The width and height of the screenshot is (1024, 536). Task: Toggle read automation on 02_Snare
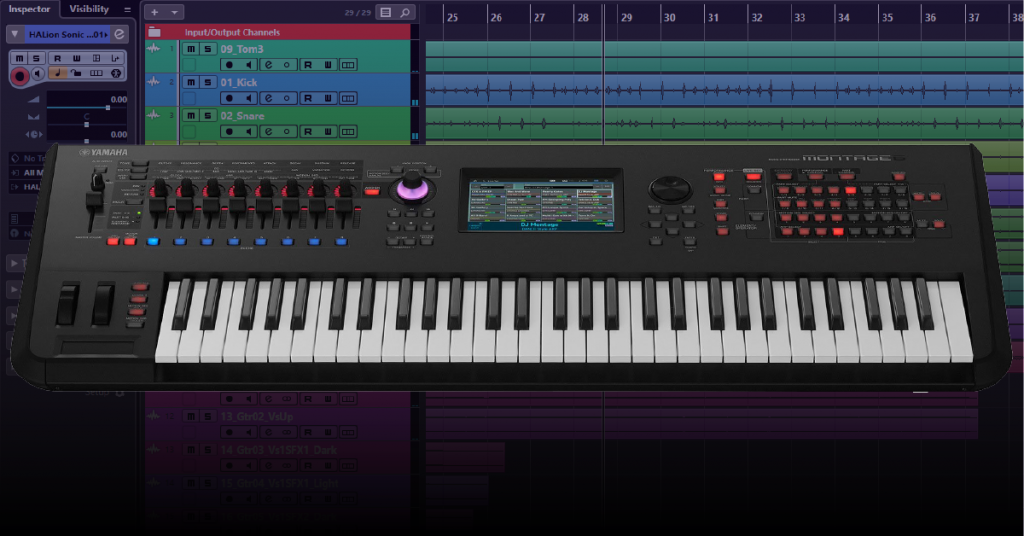[x=307, y=132]
